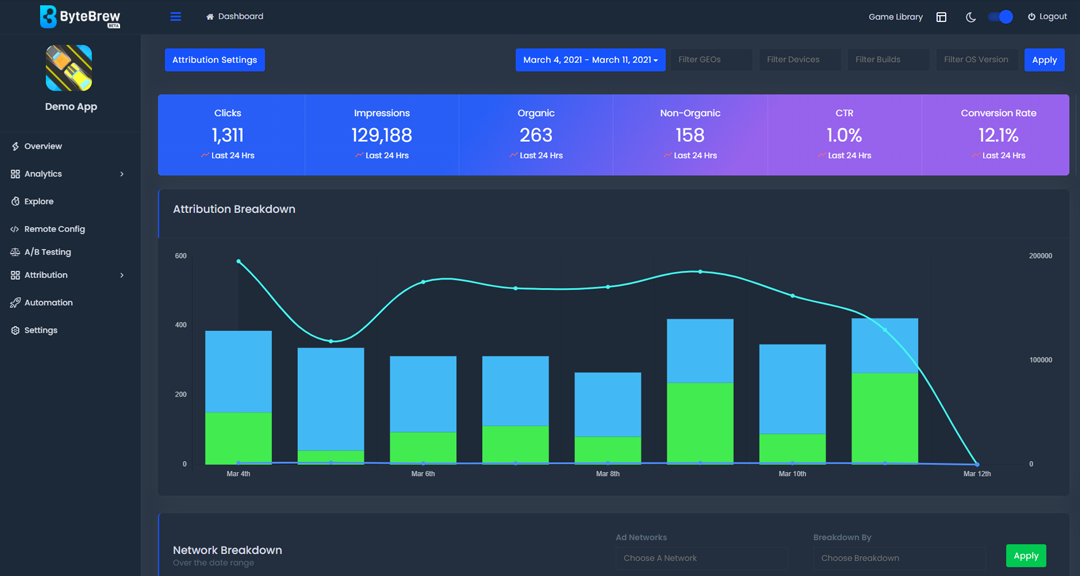The width and height of the screenshot is (1080, 576).
Task: Open the Choose A Network dropdown
Action: 700,558
